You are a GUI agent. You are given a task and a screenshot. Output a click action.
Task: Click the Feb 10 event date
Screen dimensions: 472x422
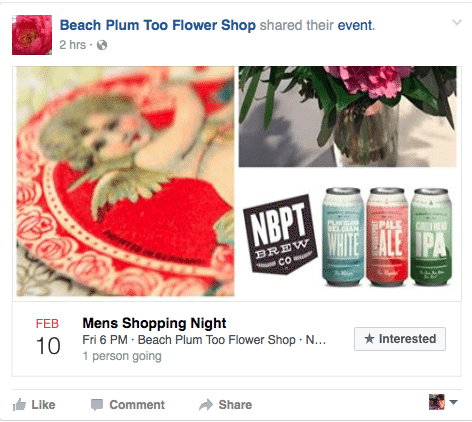click(48, 338)
